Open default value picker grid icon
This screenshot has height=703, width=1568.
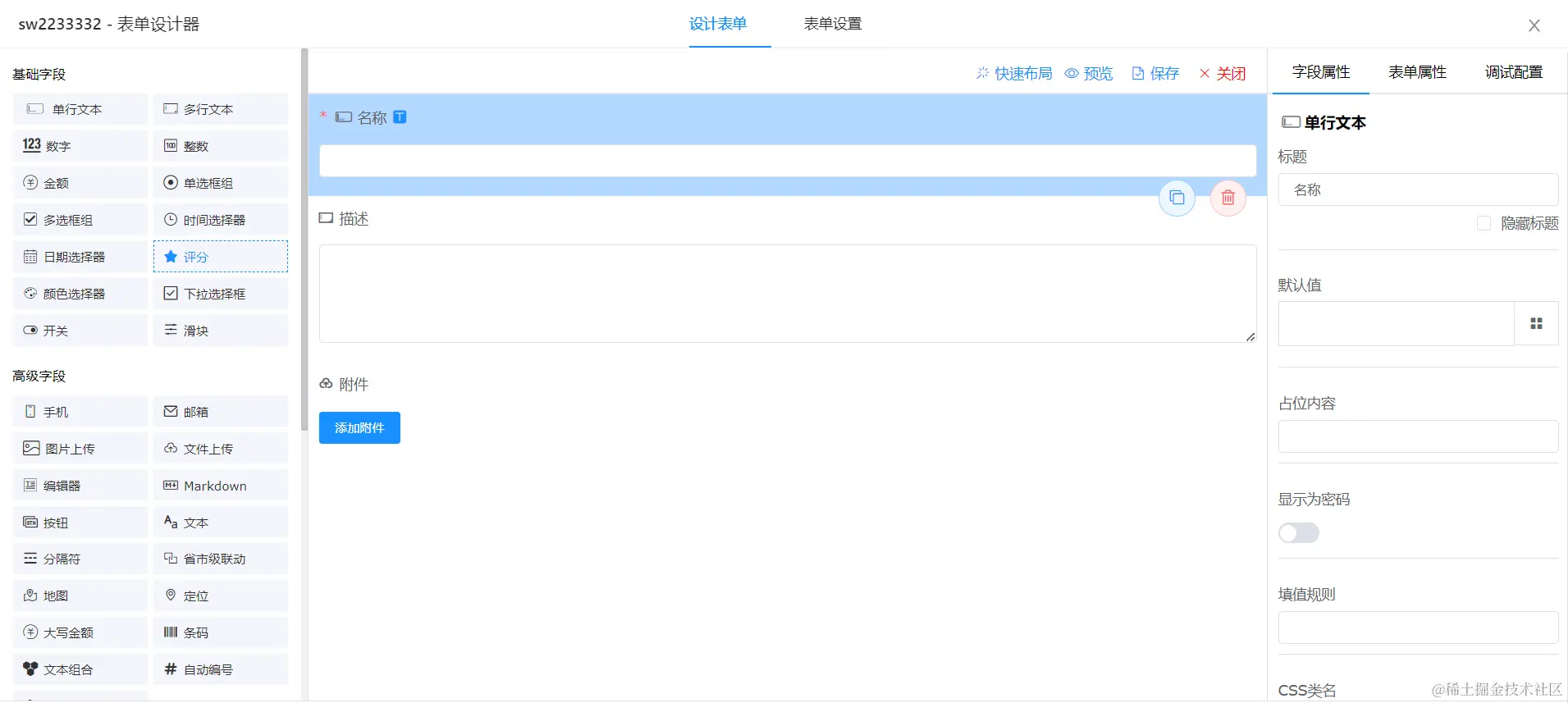tap(1536, 324)
